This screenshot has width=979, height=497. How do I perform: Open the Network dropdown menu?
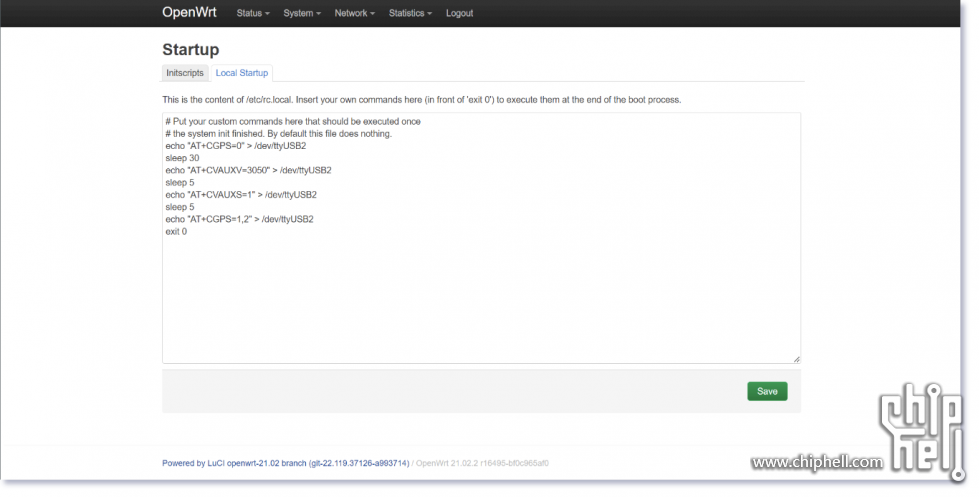(354, 13)
